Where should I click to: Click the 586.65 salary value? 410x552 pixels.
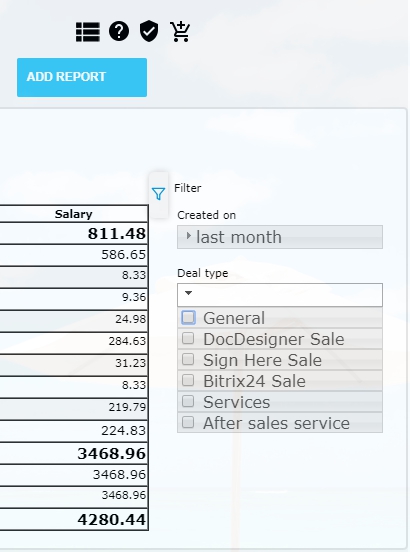124,255
